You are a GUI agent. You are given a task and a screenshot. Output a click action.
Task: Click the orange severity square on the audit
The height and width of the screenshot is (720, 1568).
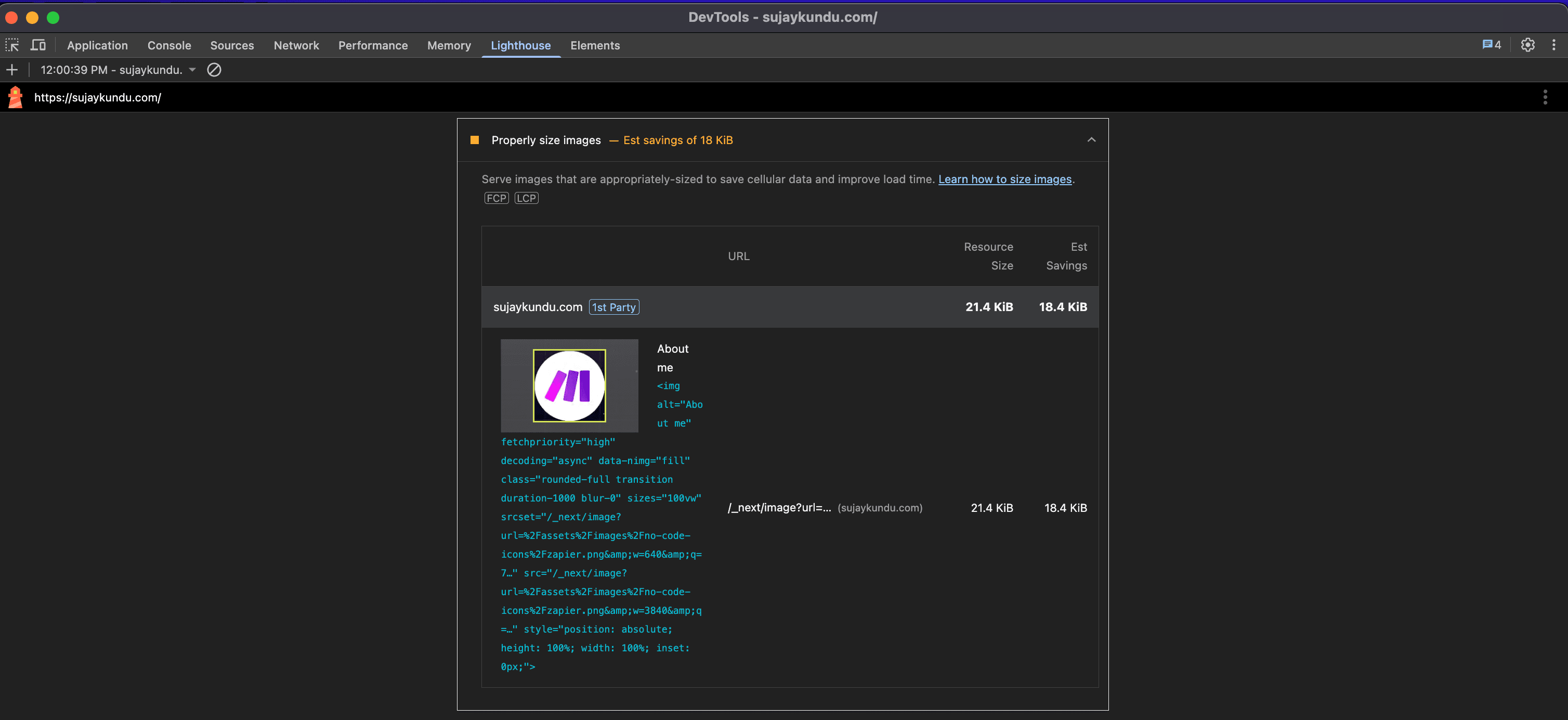[474, 139]
